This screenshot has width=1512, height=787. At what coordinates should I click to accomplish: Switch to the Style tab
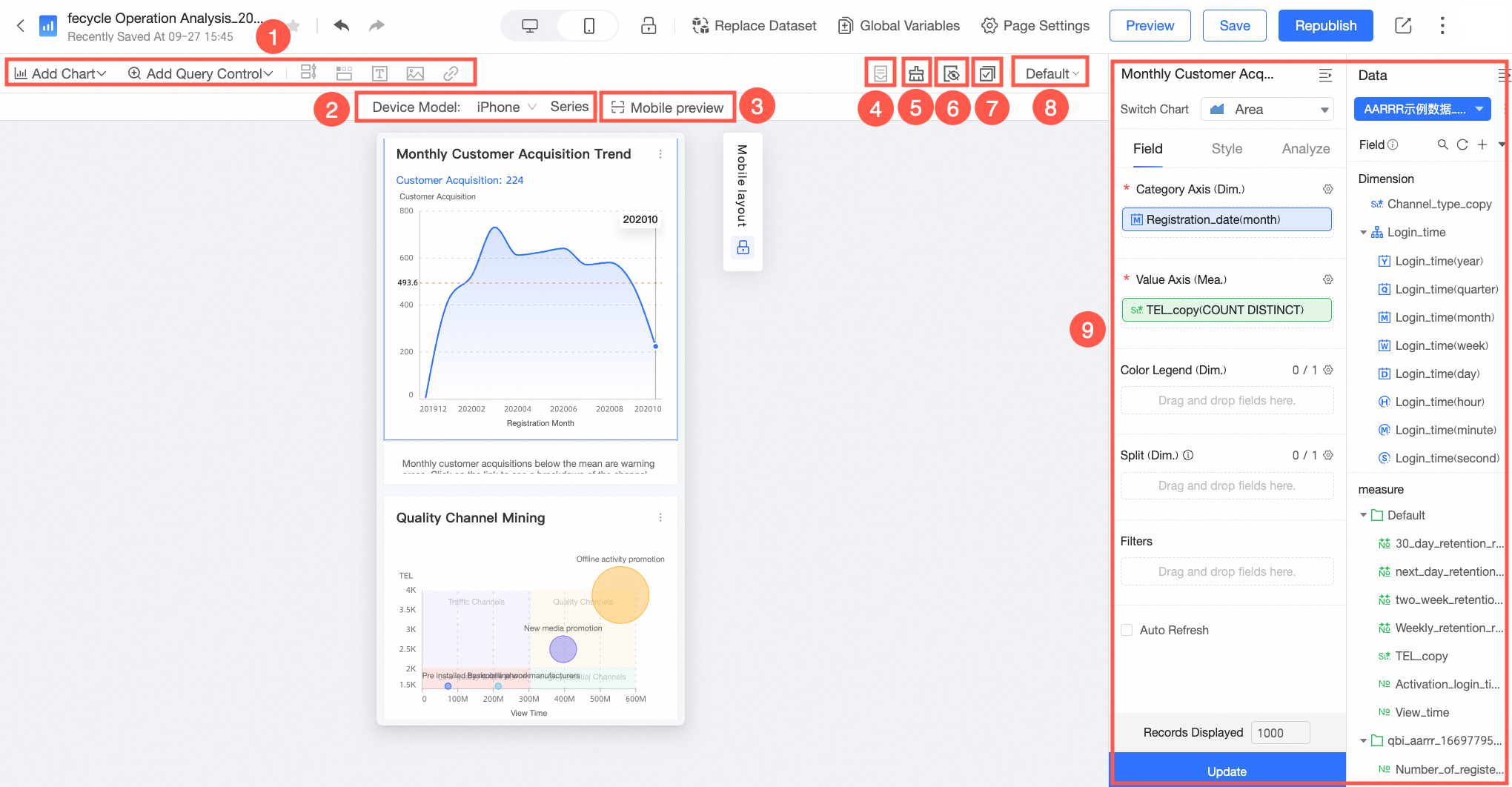click(x=1227, y=149)
